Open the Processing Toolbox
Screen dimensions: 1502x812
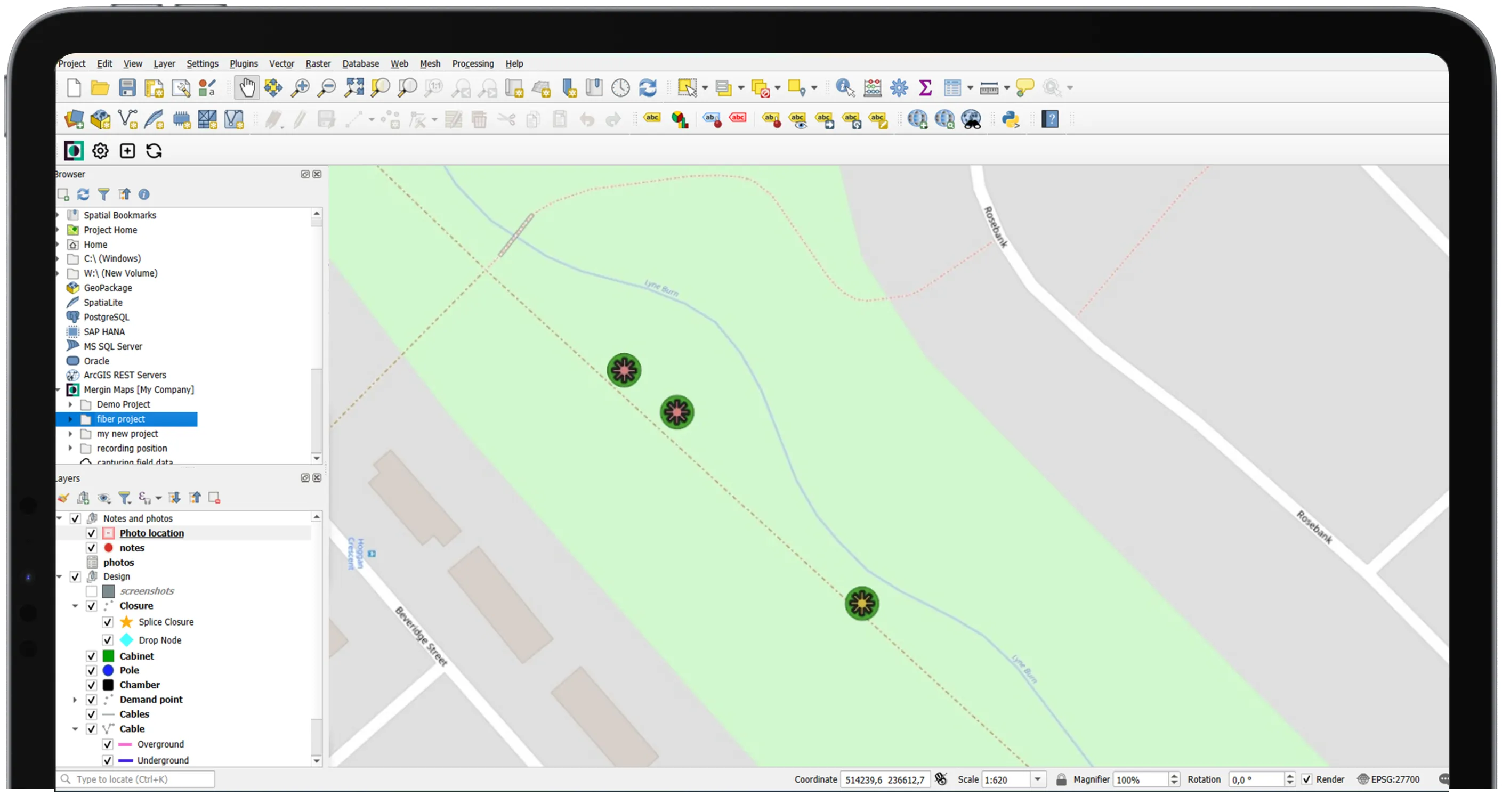click(899, 87)
